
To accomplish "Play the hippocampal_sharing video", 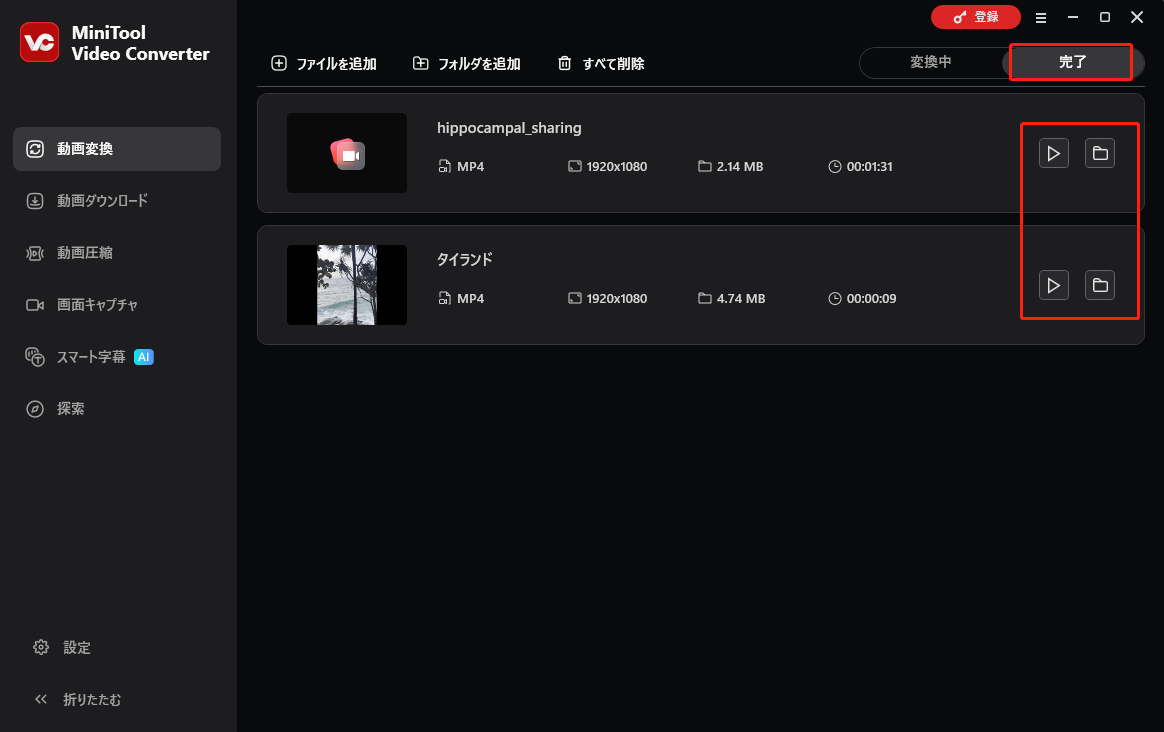I will [1053, 153].
